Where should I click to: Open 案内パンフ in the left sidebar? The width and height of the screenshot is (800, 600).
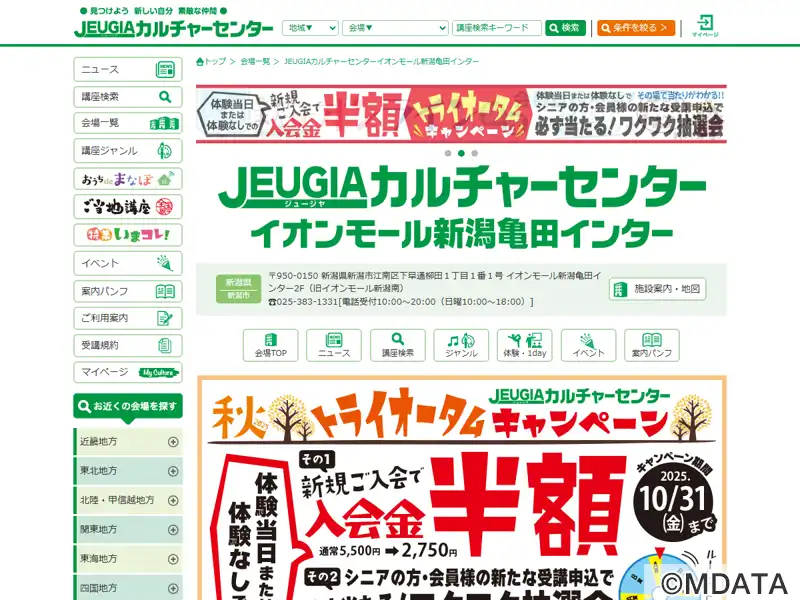(128, 291)
